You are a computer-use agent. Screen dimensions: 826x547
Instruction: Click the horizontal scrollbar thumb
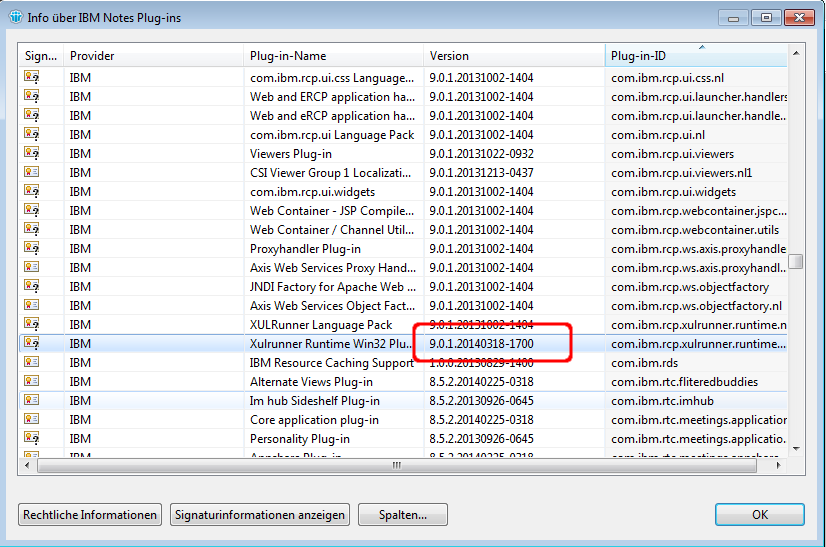click(395, 465)
